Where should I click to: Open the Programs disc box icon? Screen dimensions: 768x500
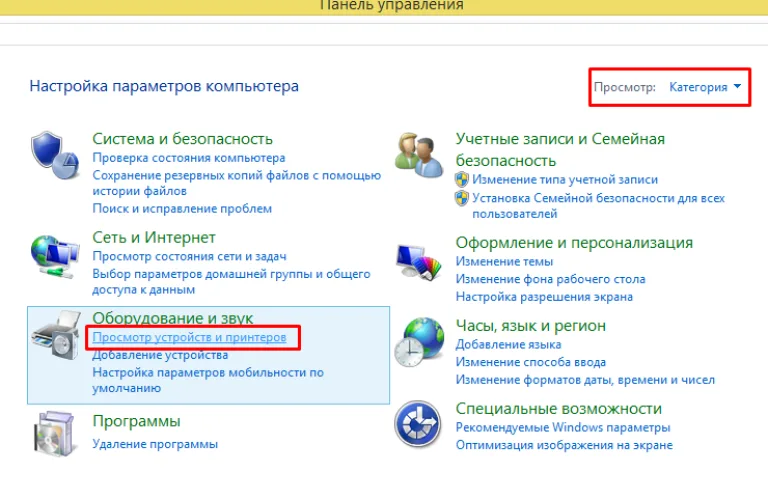click(54, 434)
